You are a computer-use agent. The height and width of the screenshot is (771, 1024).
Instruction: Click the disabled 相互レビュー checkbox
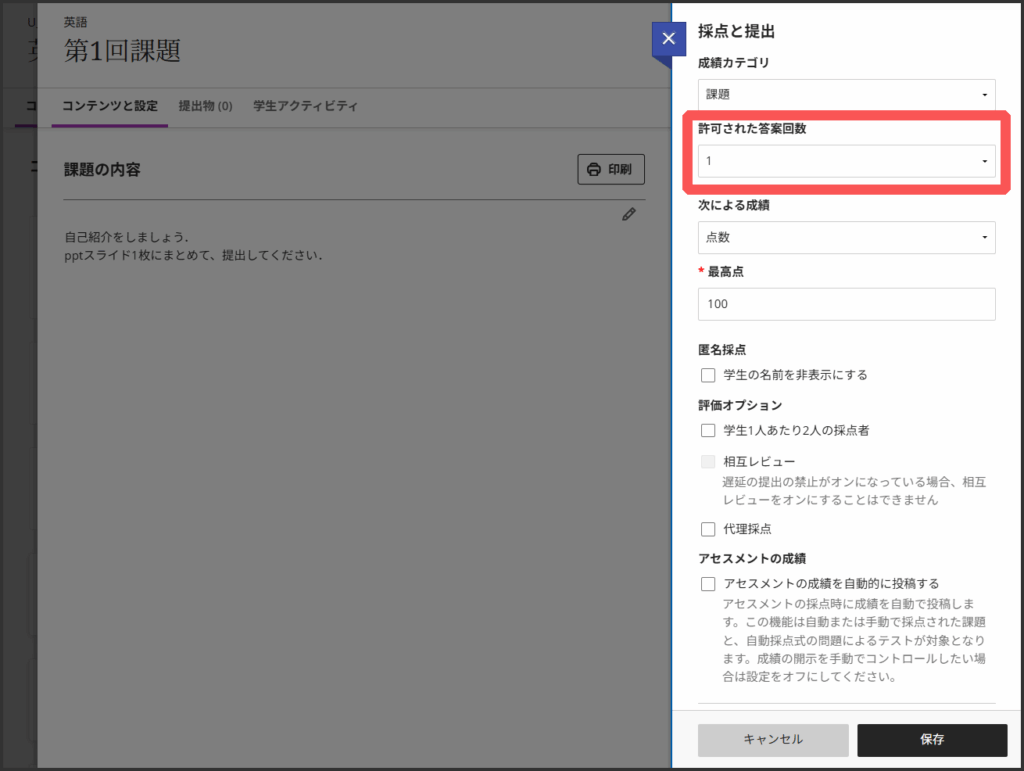point(708,462)
